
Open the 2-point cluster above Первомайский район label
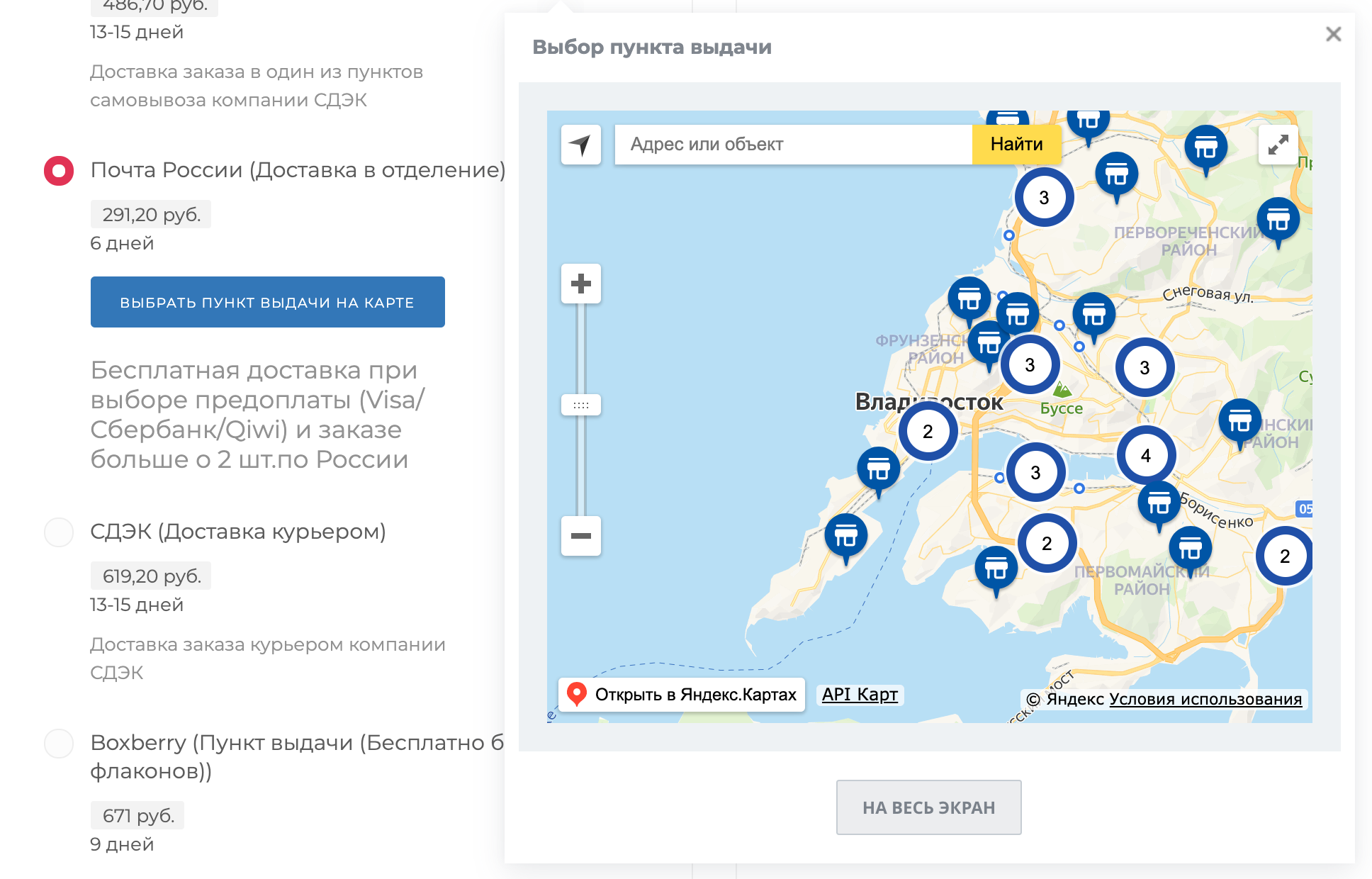[1047, 544]
